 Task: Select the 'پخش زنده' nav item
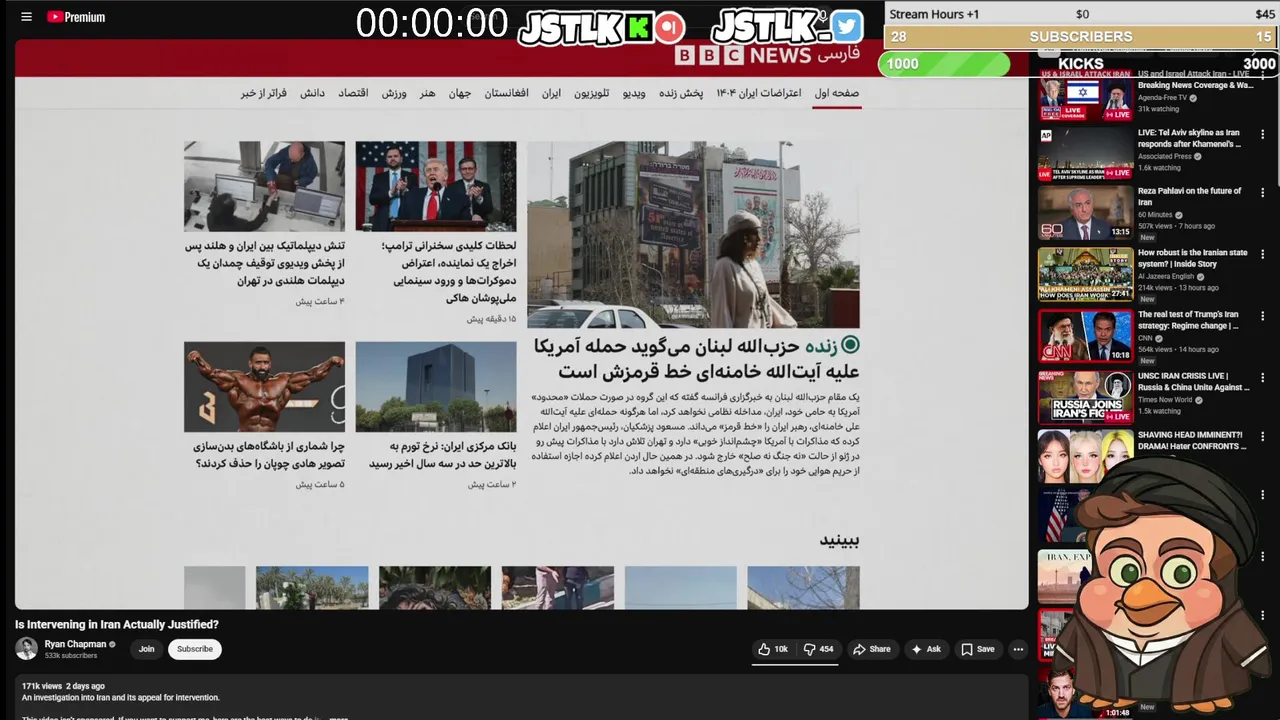click(681, 93)
